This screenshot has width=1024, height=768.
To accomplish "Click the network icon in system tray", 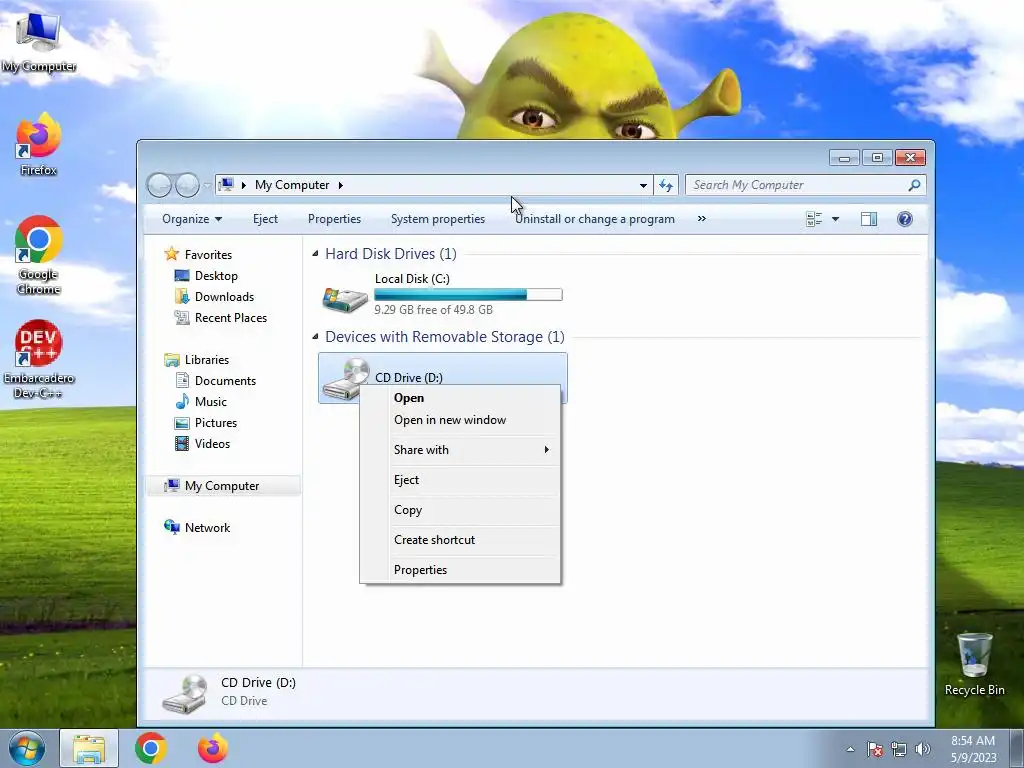I will coord(899,749).
